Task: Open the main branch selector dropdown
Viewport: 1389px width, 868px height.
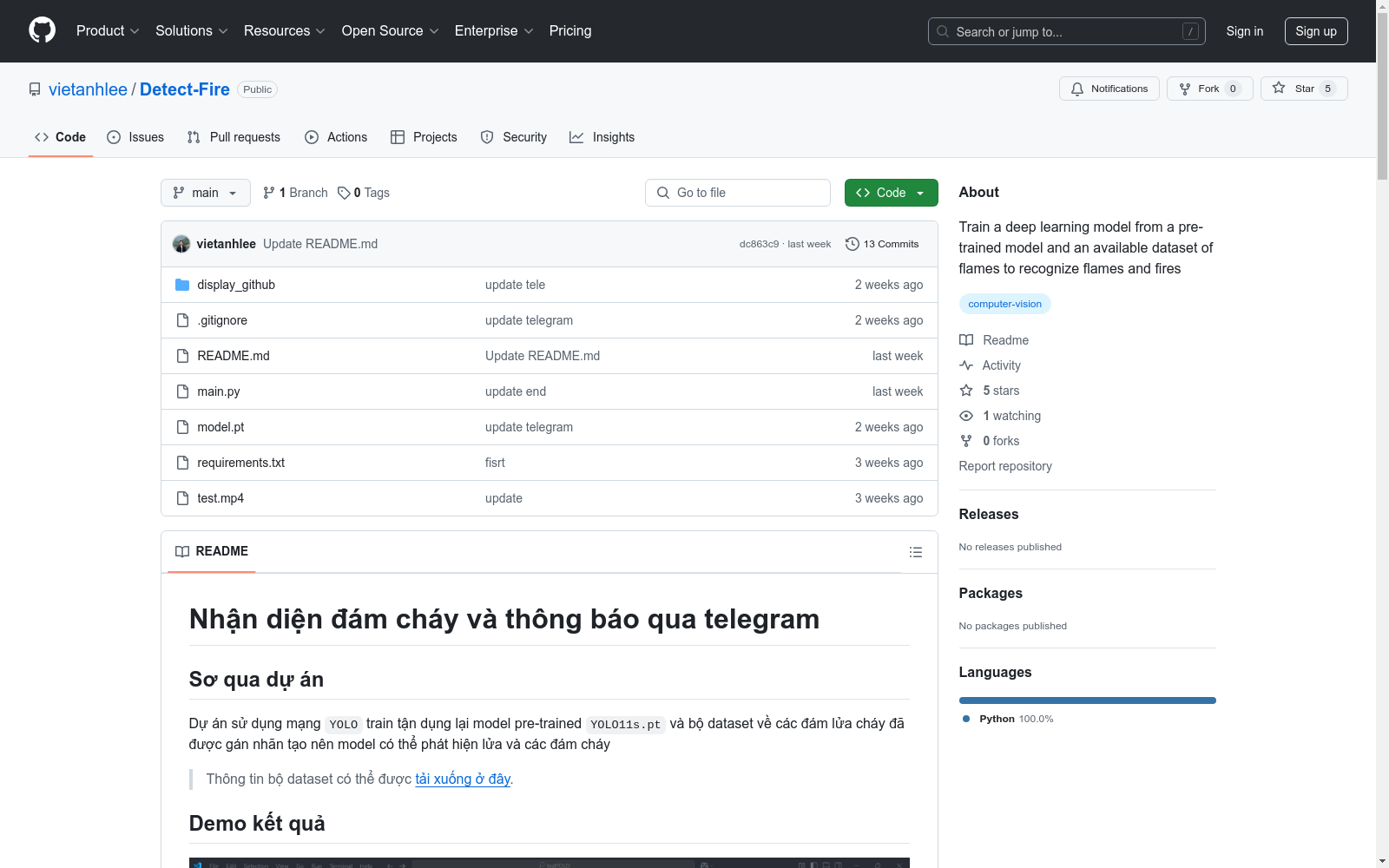Action: tap(206, 193)
